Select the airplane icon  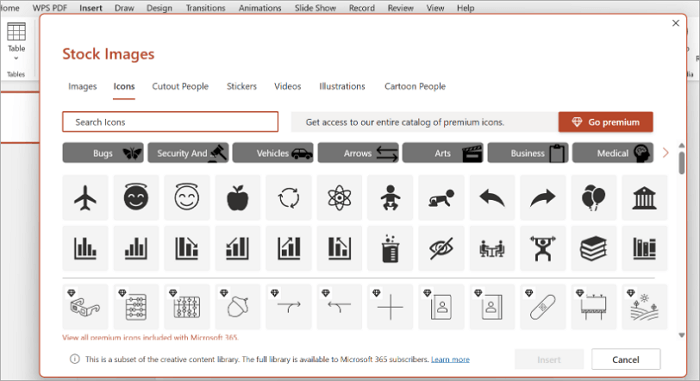[x=85, y=197]
